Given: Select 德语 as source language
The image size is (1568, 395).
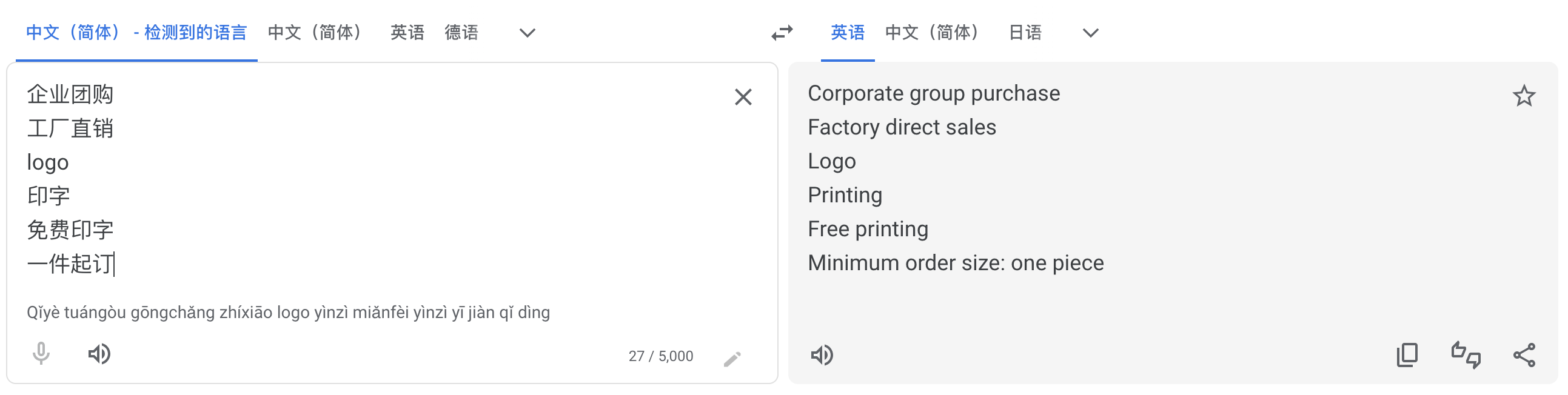Looking at the screenshot, I should click(463, 33).
